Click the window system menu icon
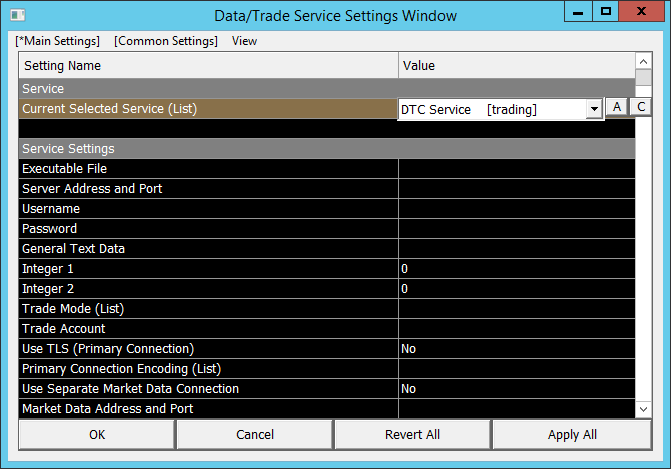Image resolution: width=671 pixels, height=469 pixels. tap(16, 16)
